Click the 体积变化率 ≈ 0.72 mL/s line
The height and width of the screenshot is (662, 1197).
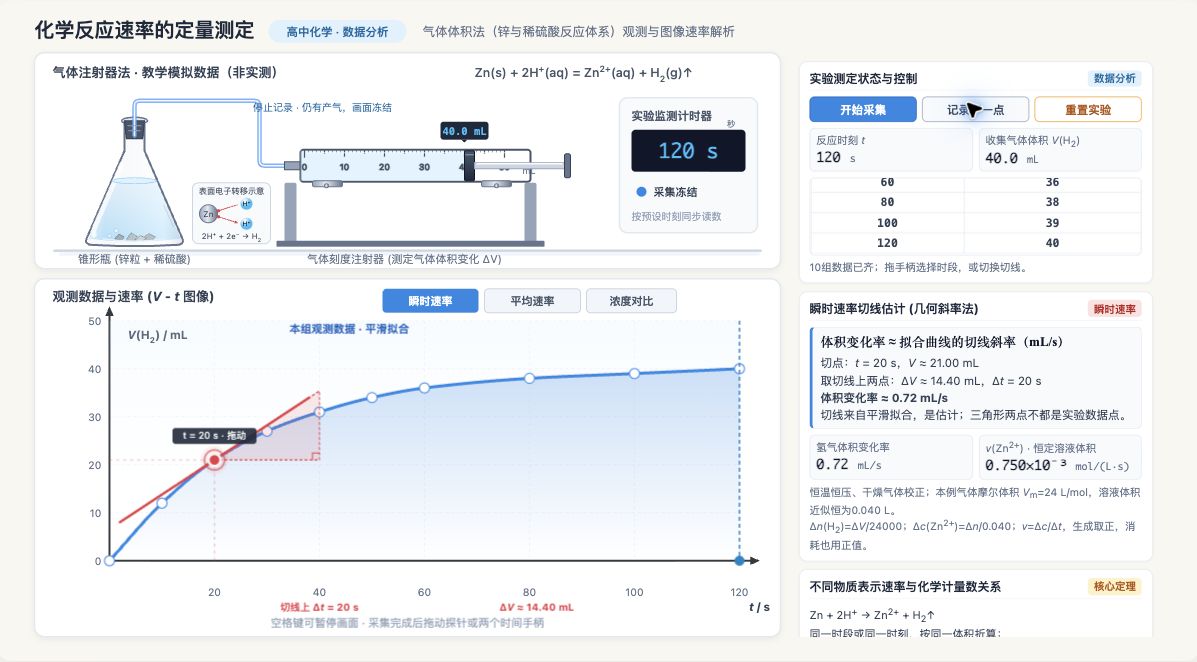pos(884,398)
